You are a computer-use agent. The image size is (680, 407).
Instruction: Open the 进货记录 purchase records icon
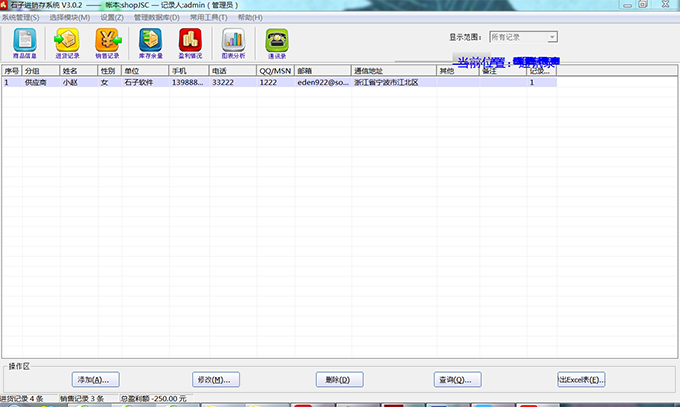pos(66,42)
